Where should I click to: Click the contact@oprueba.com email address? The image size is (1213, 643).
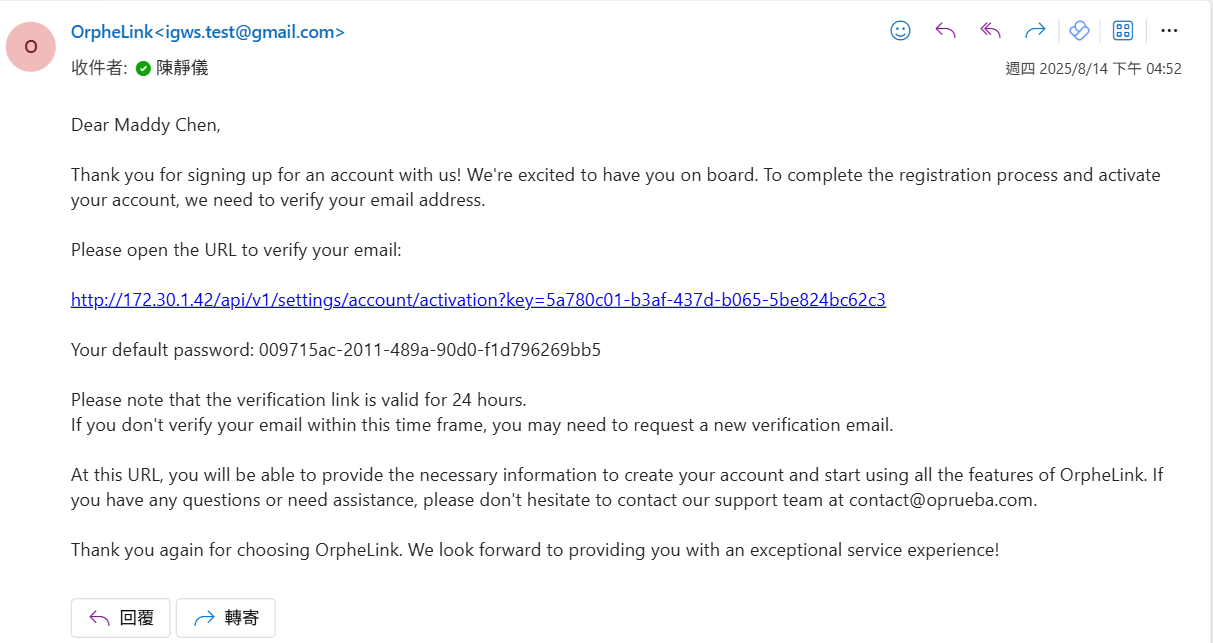[x=940, y=500]
